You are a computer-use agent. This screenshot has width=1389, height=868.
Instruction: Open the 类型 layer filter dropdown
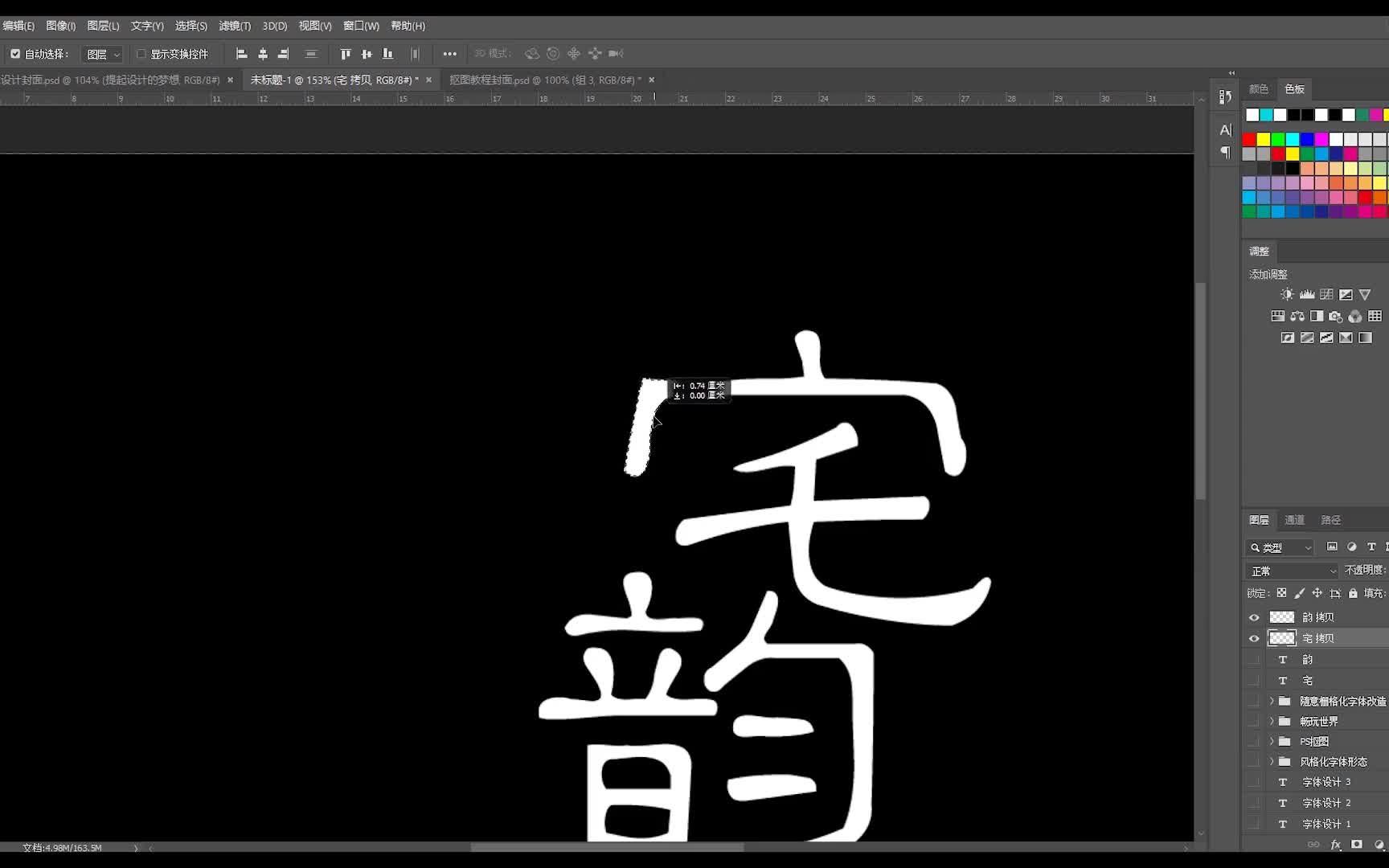click(1280, 547)
